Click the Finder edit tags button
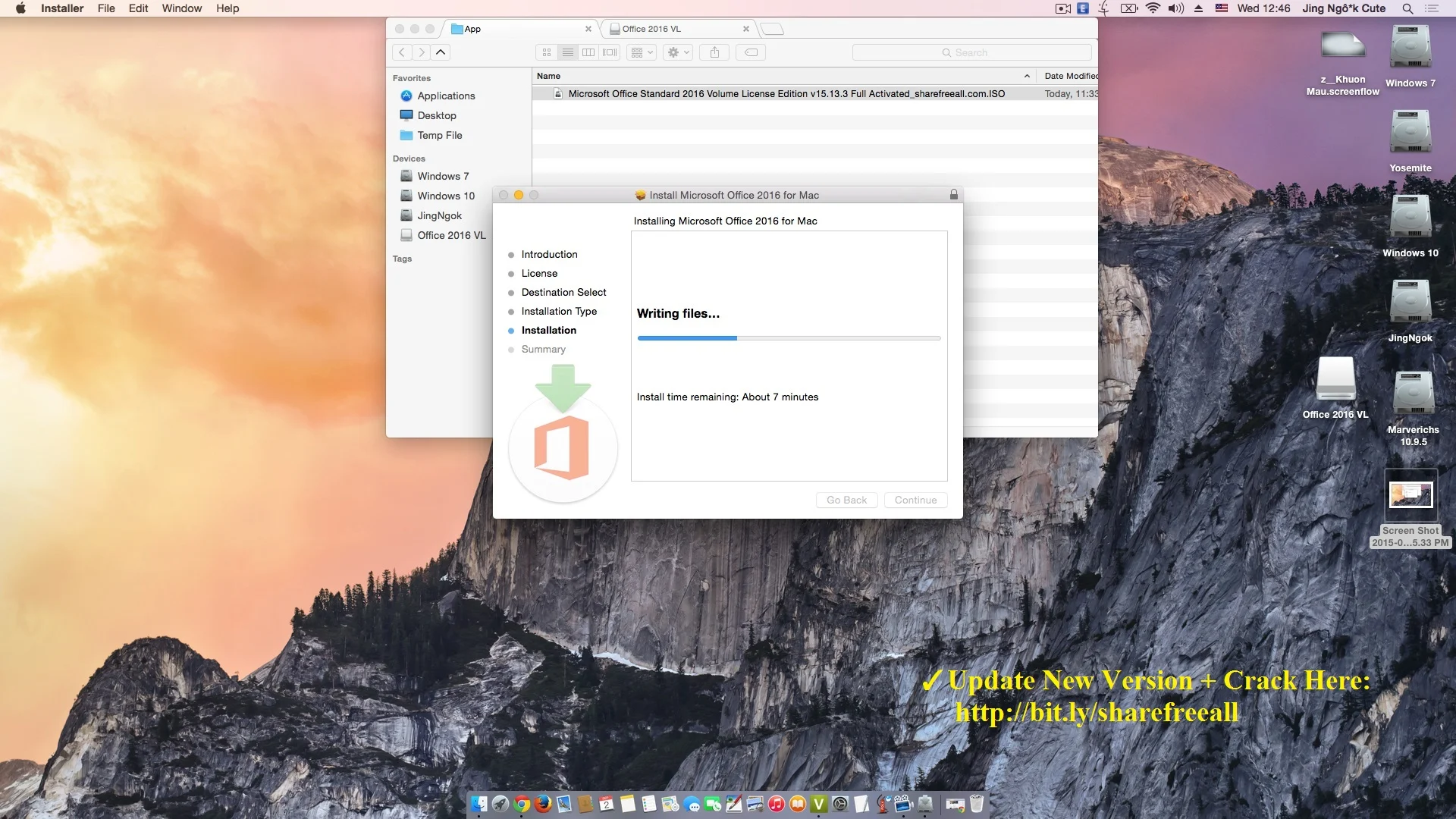 coord(751,52)
